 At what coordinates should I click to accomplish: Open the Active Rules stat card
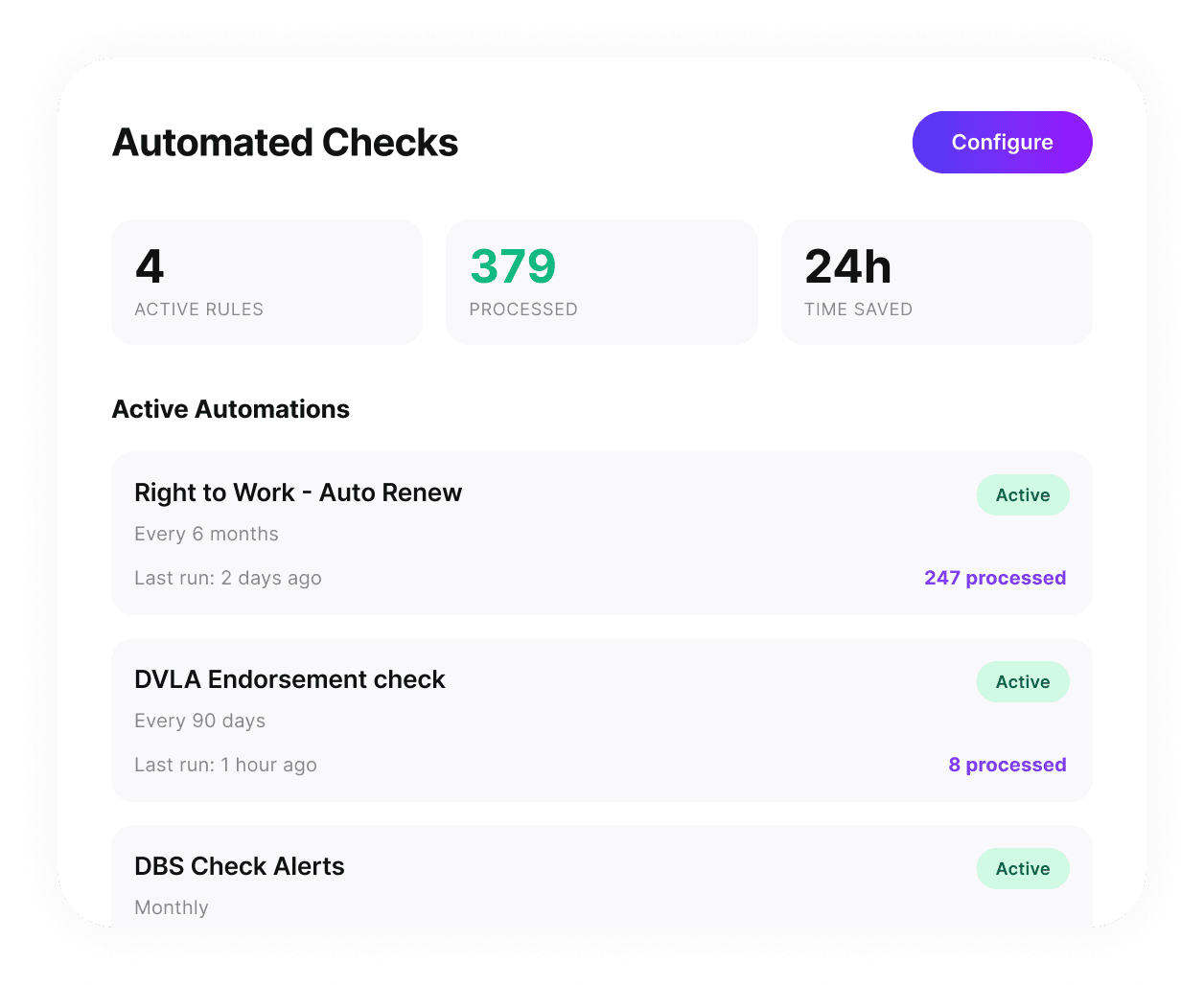pyautogui.click(x=266, y=282)
